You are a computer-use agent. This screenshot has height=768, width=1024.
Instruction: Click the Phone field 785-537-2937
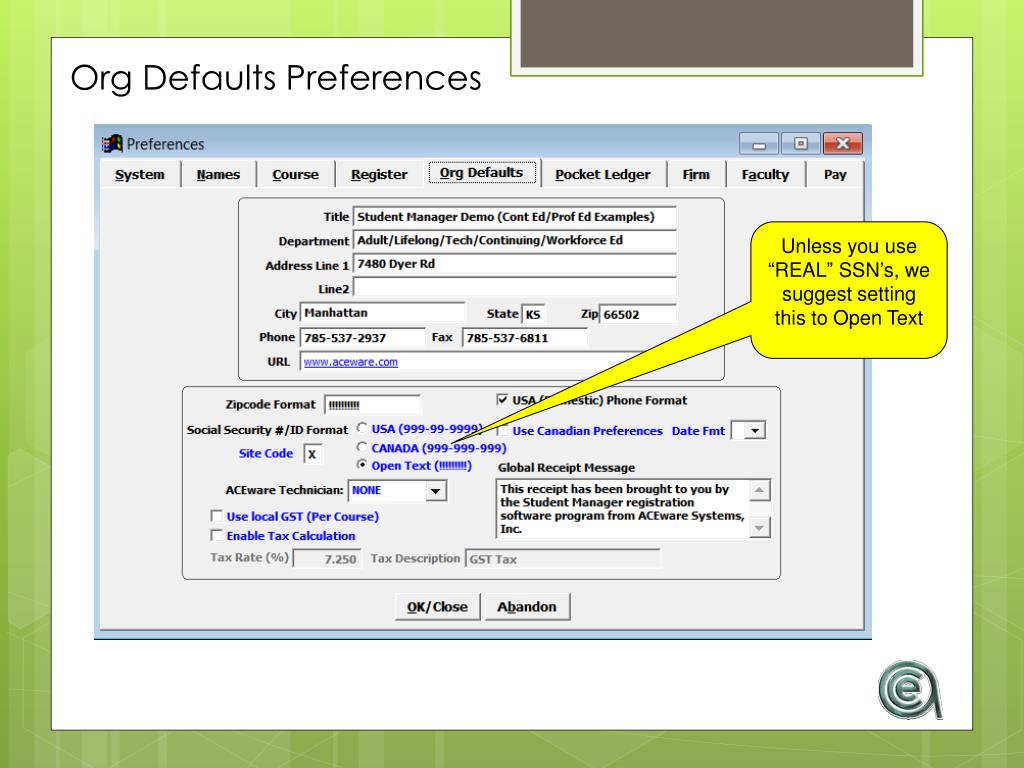362,338
